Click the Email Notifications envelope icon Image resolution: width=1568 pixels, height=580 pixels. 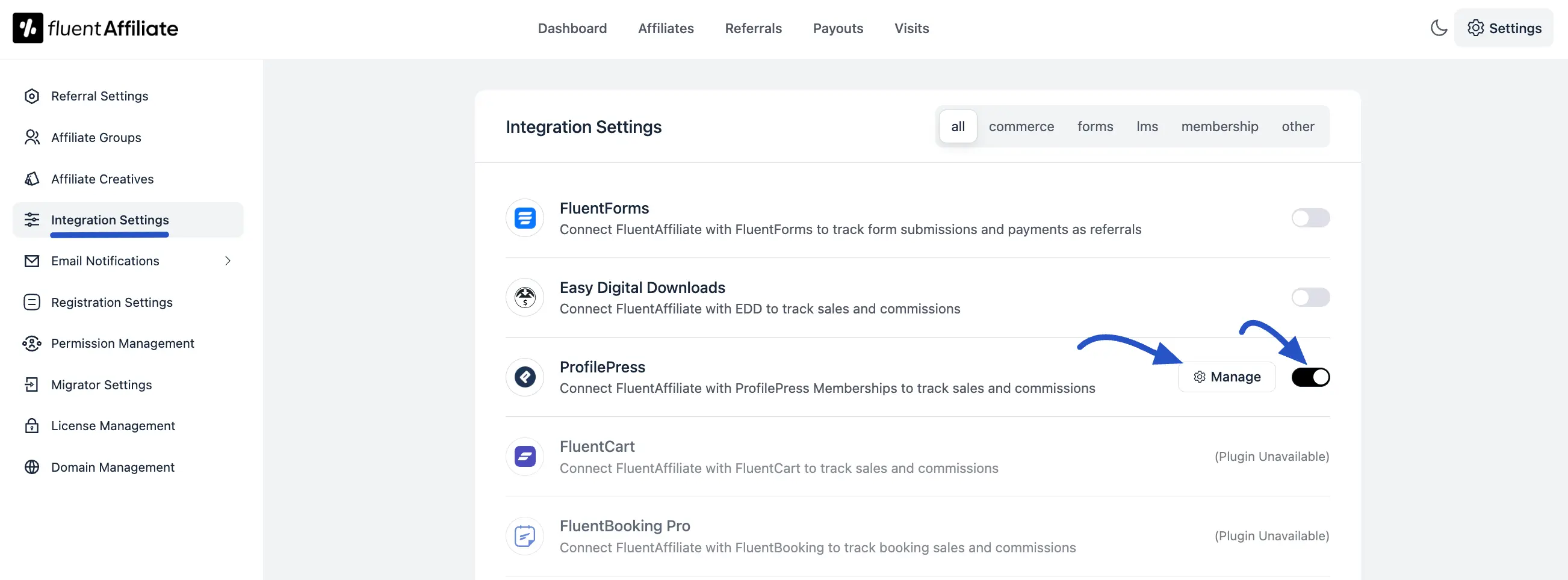pyautogui.click(x=32, y=261)
